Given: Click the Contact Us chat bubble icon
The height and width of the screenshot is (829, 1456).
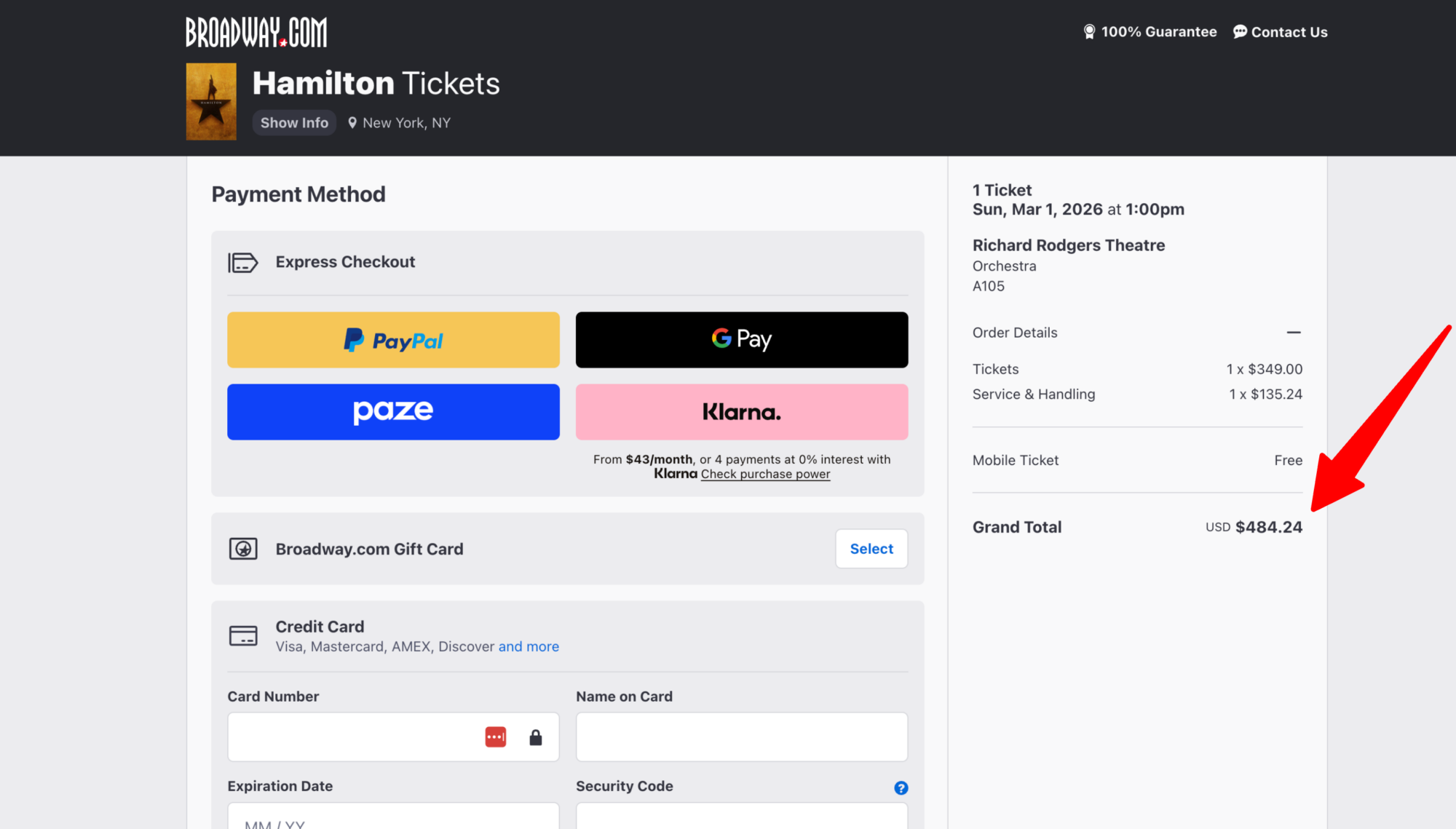Looking at the screenshot, I should 1240,32.
